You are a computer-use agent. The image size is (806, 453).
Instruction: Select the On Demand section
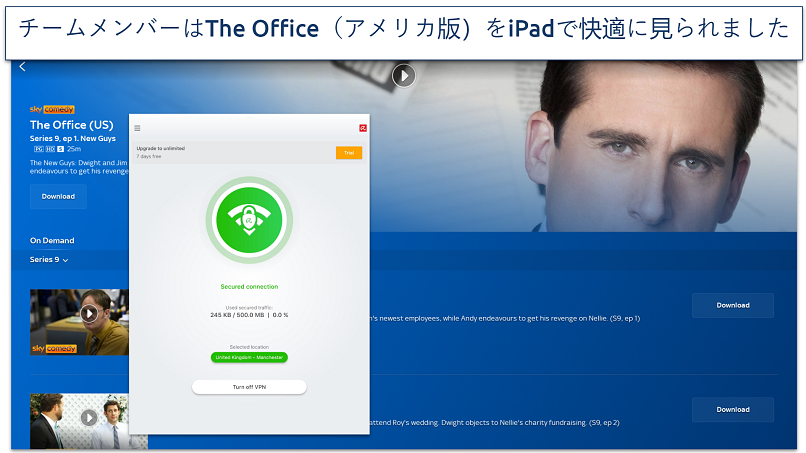[52, 241]
